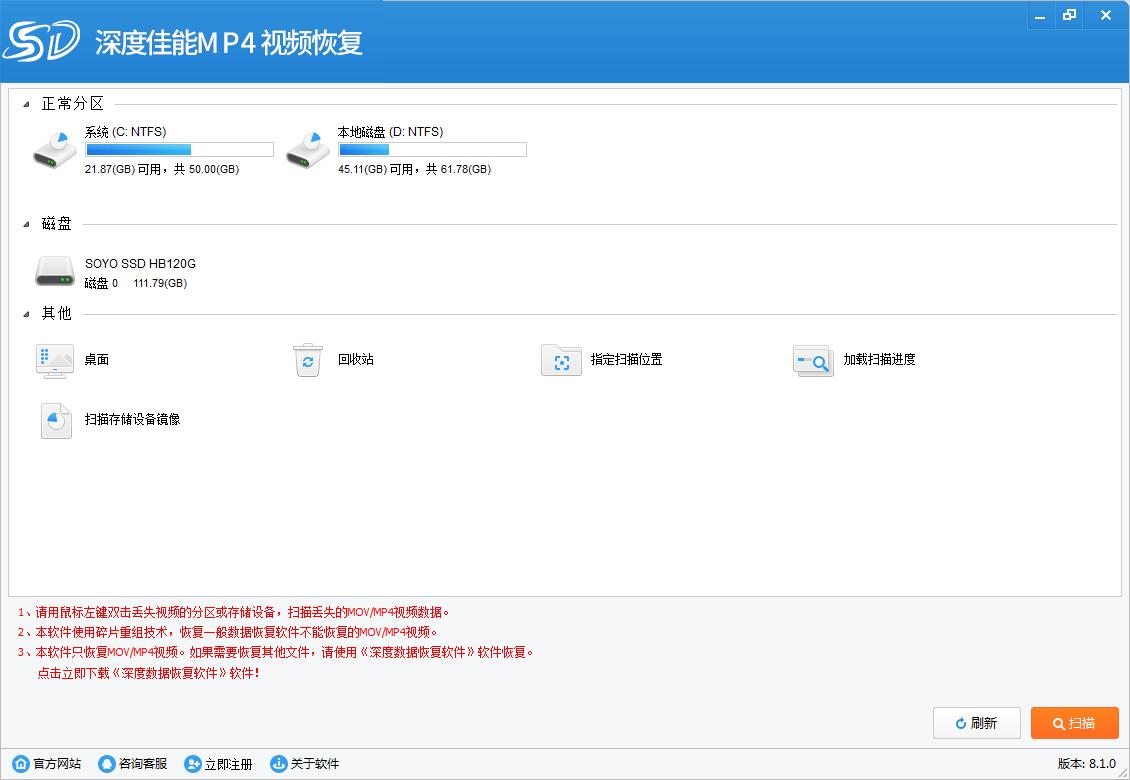
Task: Click the D: drive usage bar
Action: (x=432, y=150)
